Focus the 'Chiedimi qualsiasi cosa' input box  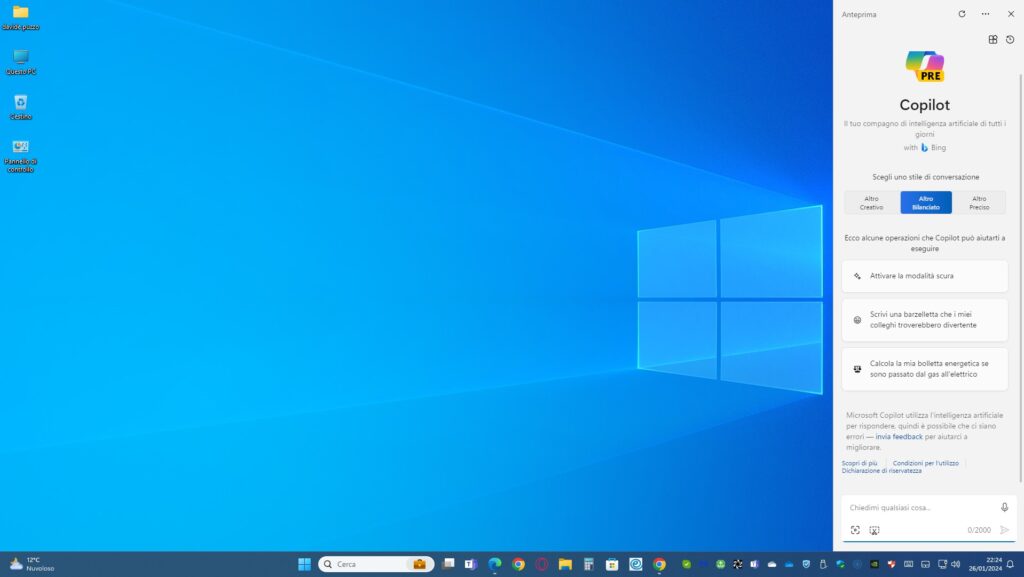(x=921, y=507)
